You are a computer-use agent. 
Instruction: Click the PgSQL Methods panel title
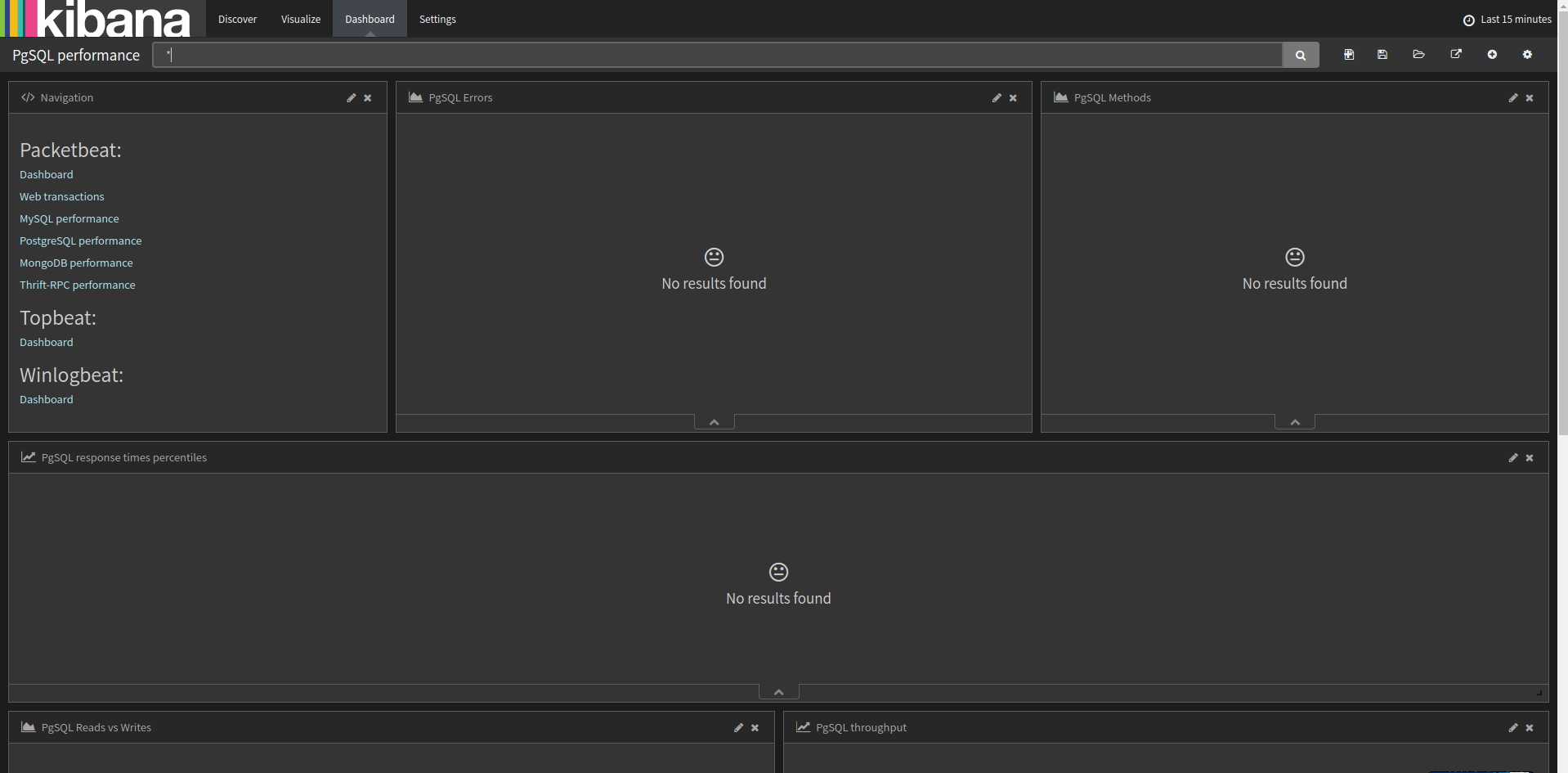(1113, 98)
